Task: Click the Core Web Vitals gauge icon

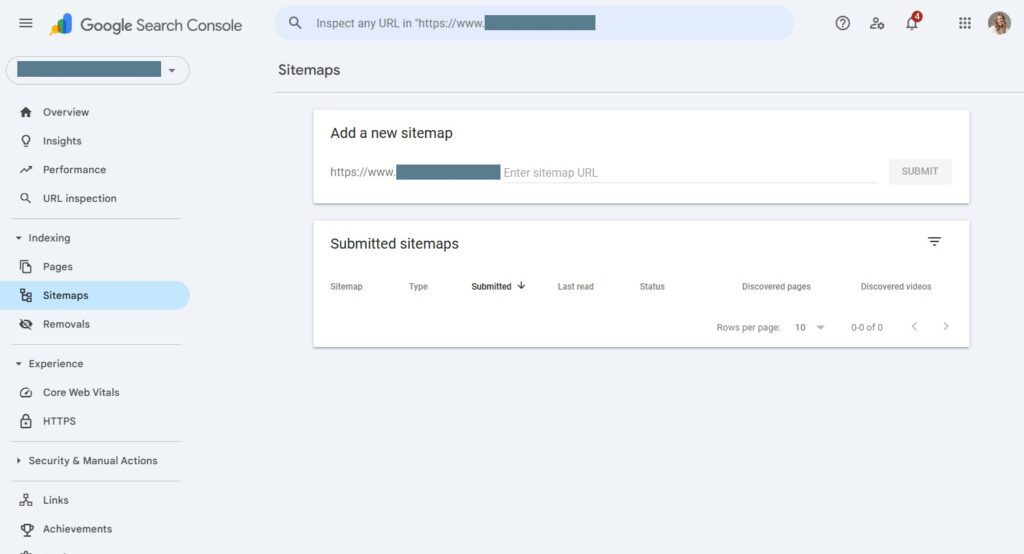Action: pos(25,393)
